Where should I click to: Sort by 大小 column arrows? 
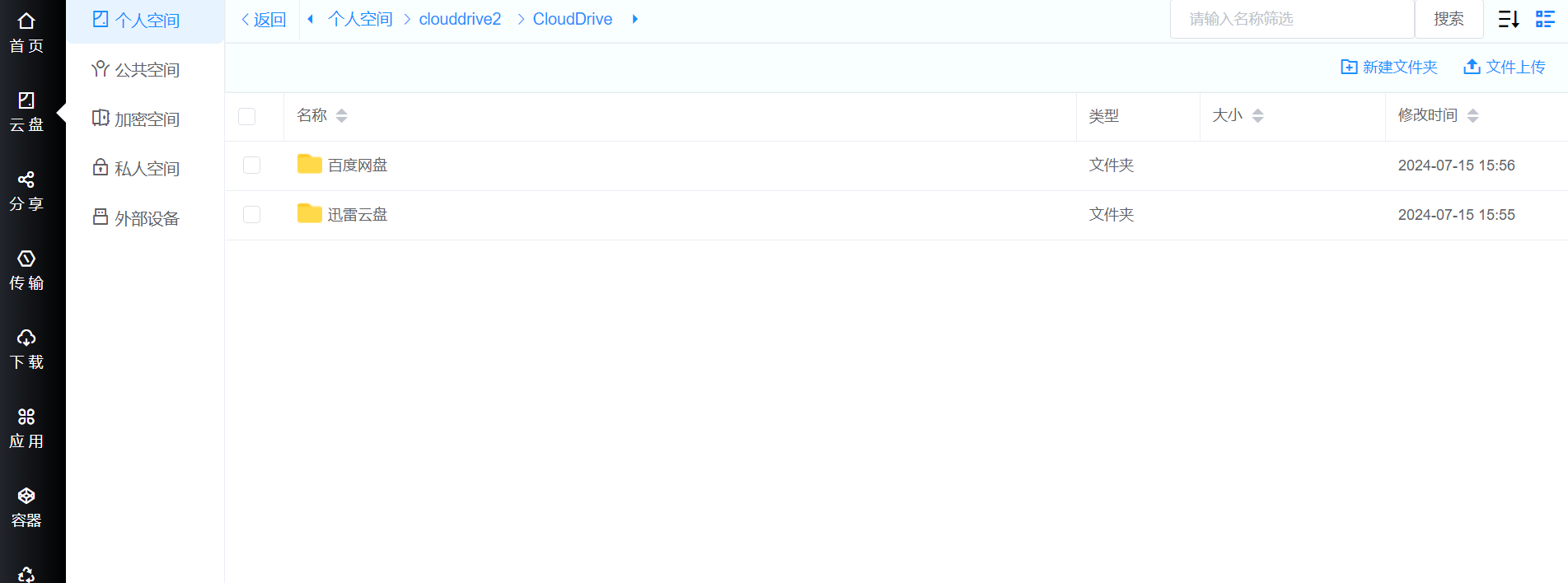point(1257,116)
